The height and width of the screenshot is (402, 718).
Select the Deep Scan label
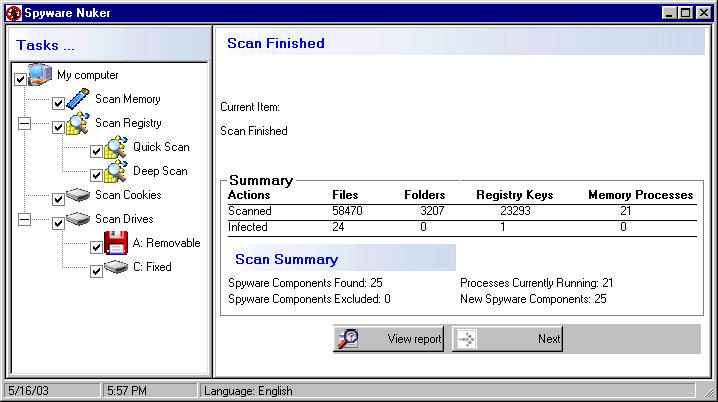pos(160,171)
